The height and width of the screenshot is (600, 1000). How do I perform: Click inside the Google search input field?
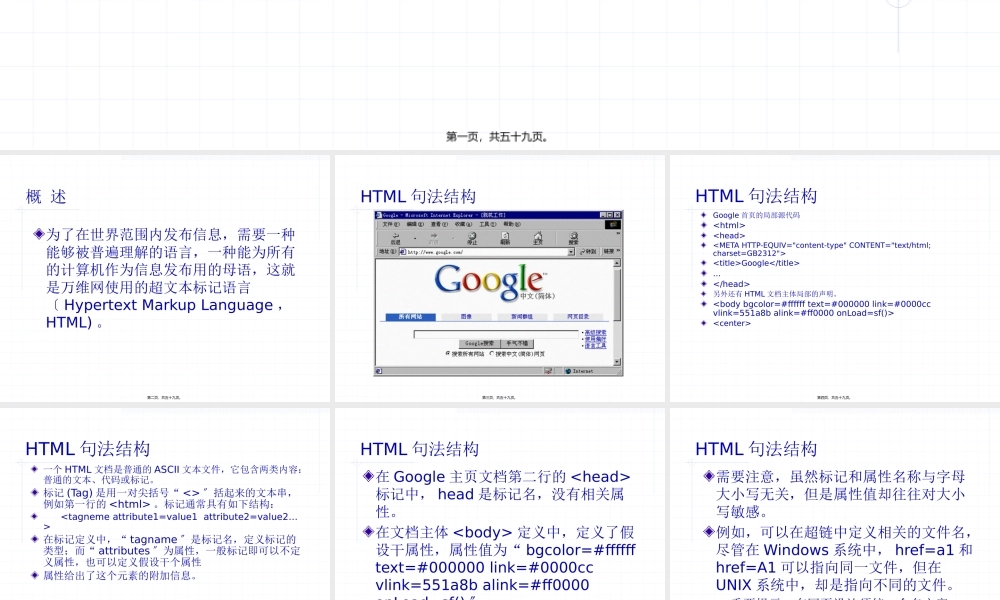coord(495,333)
